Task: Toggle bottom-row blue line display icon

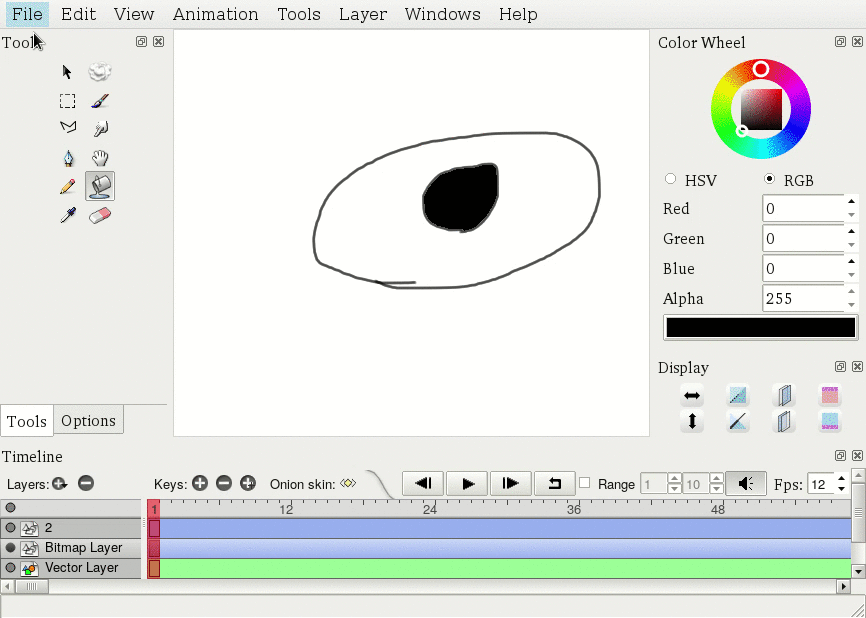Action: pos(738,422)
